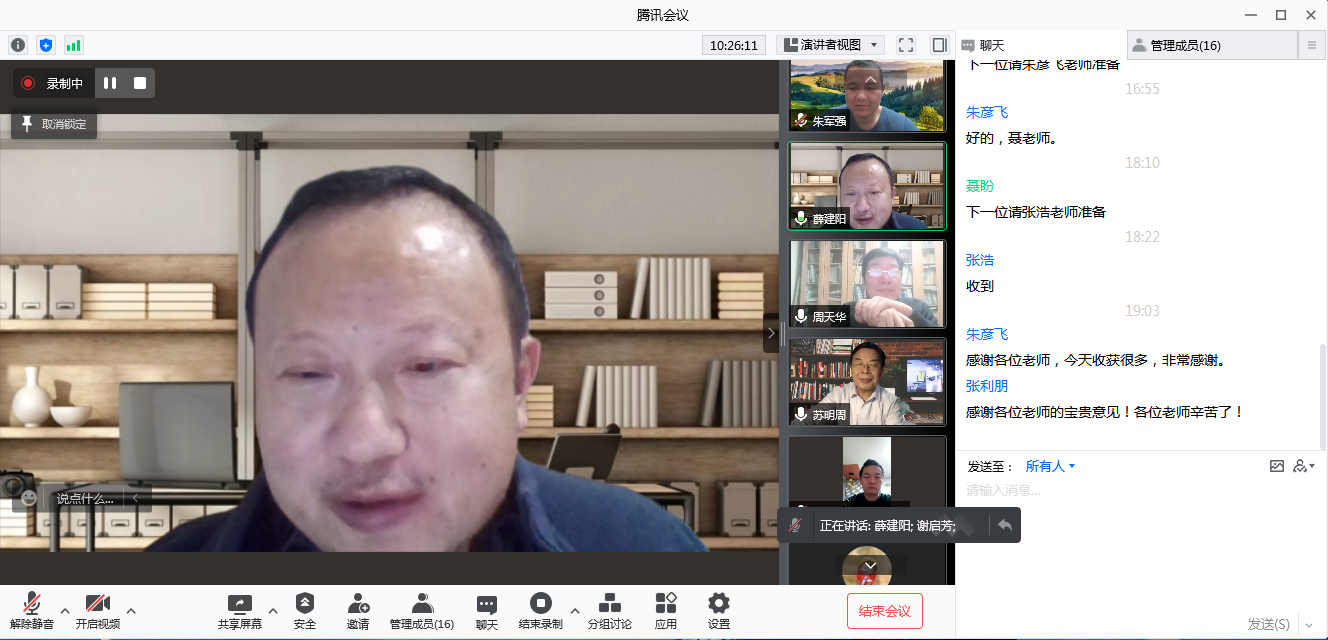Open 设置 settings gear
This screenshot has width=1328, height=640.
(718, 610)
